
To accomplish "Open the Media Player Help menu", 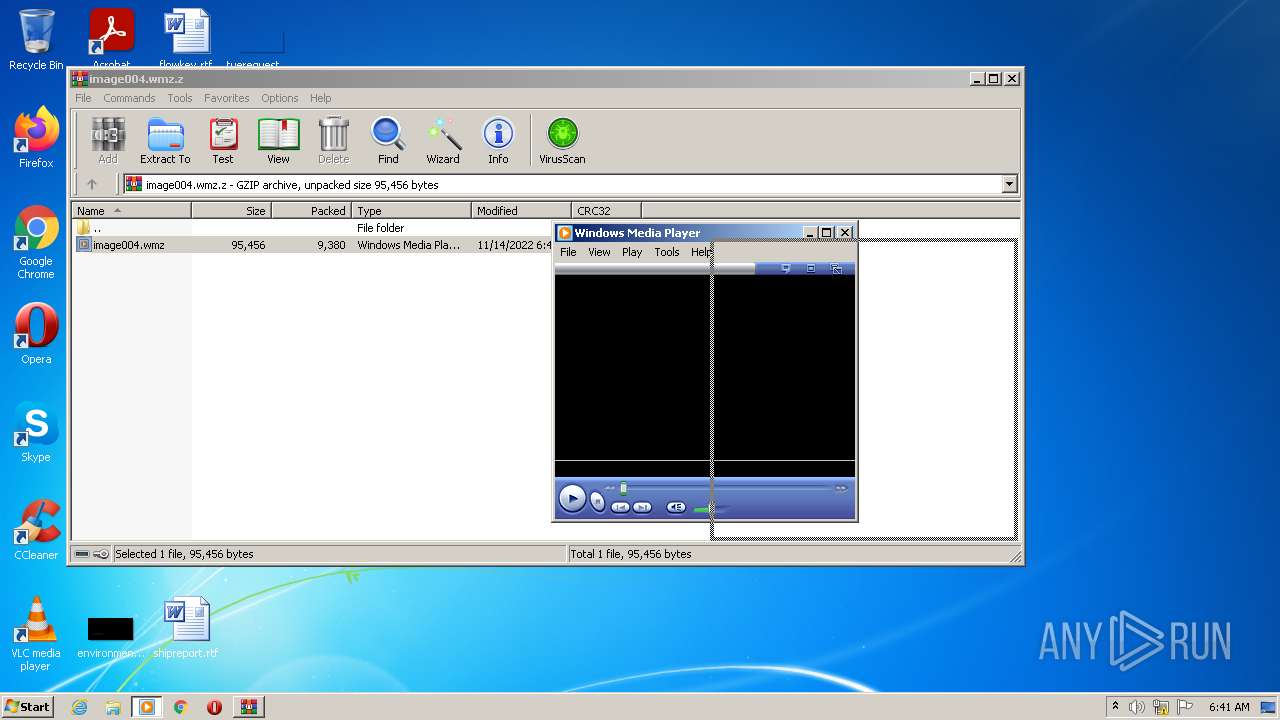I will (701, 252).
